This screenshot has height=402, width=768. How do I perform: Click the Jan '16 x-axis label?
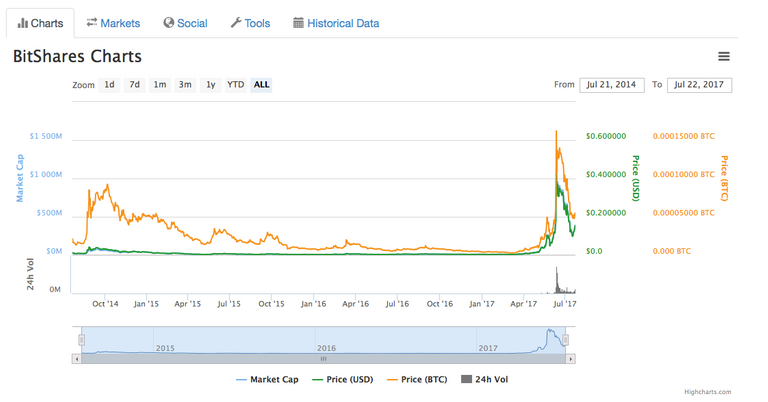tap(313, 304)
